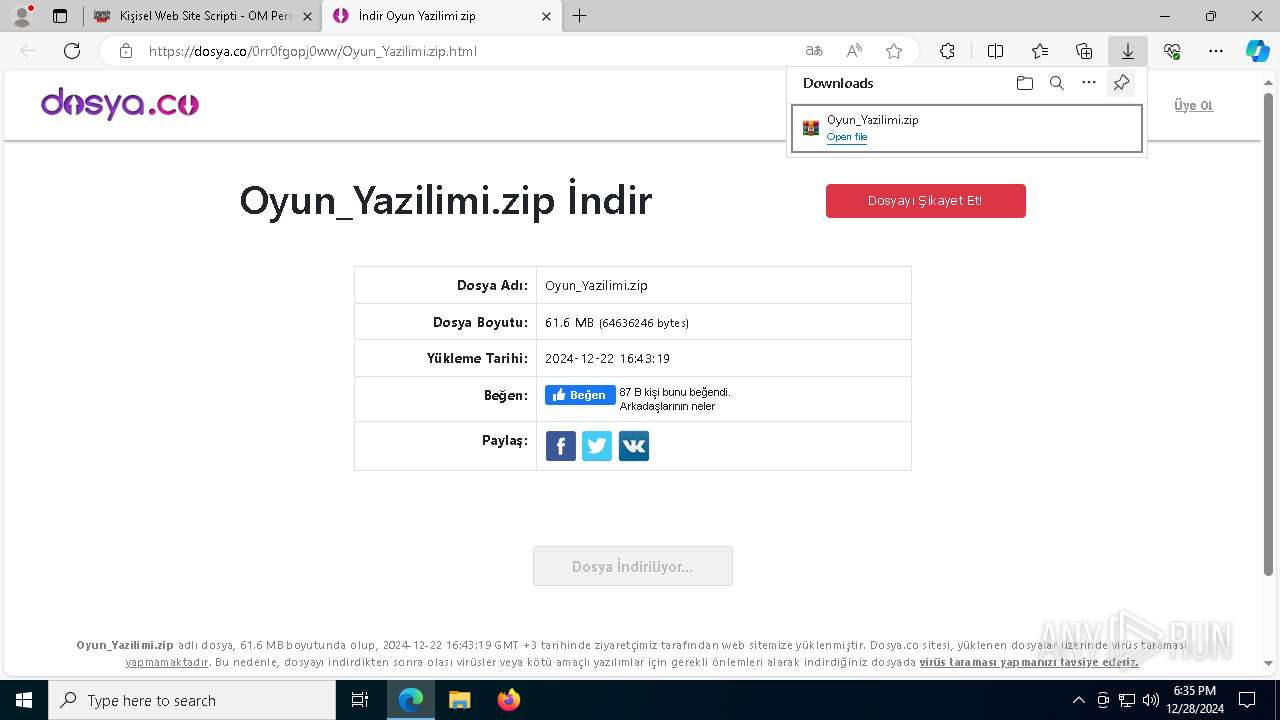Viewport: 1280px width, 720px height.
Task: Select upload date 2024-12-22 16:43:19
Action: [607, 358]
